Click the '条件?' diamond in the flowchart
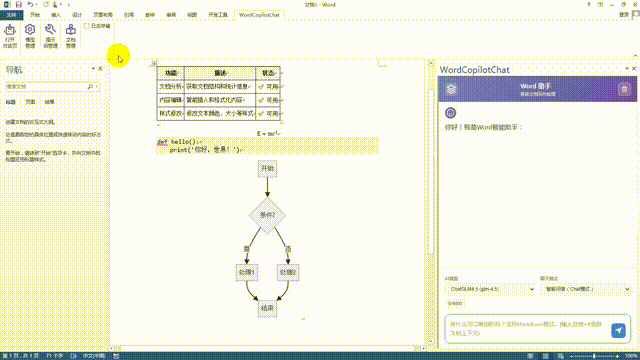This screenshot has height=360, width=640. pos(267,215)
